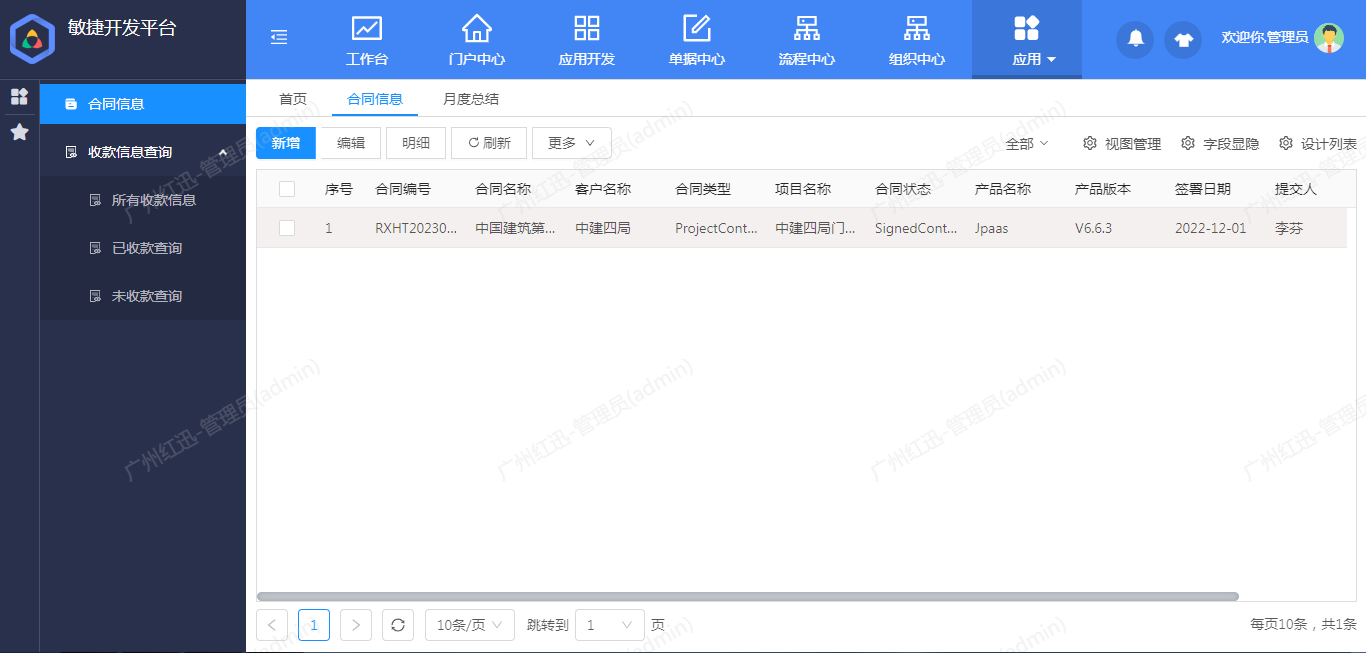Click the gear icon beside 视图管理
The width and height of the screenshot is (1366, 653).
click(1090, 143)
